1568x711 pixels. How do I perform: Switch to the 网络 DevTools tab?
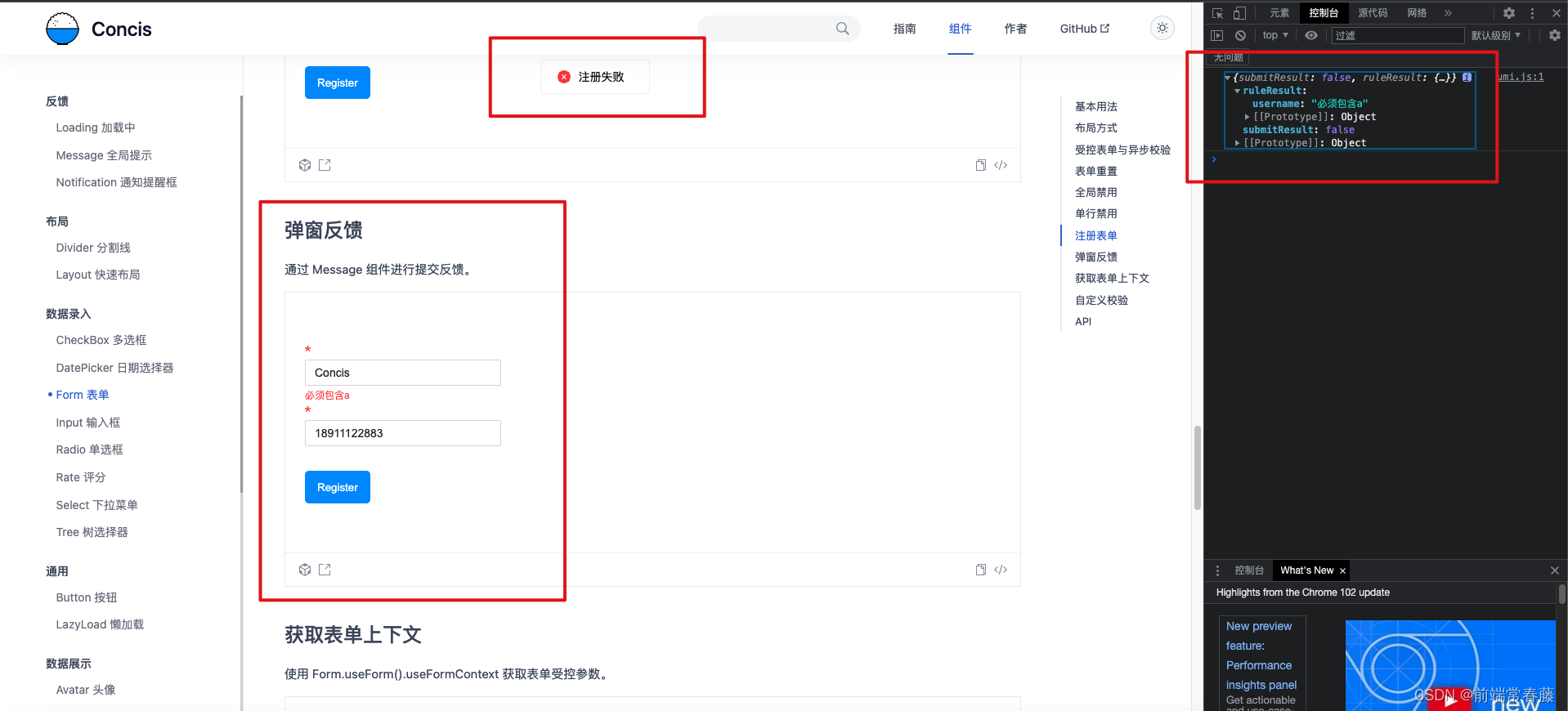click(x=1417, y=13)
